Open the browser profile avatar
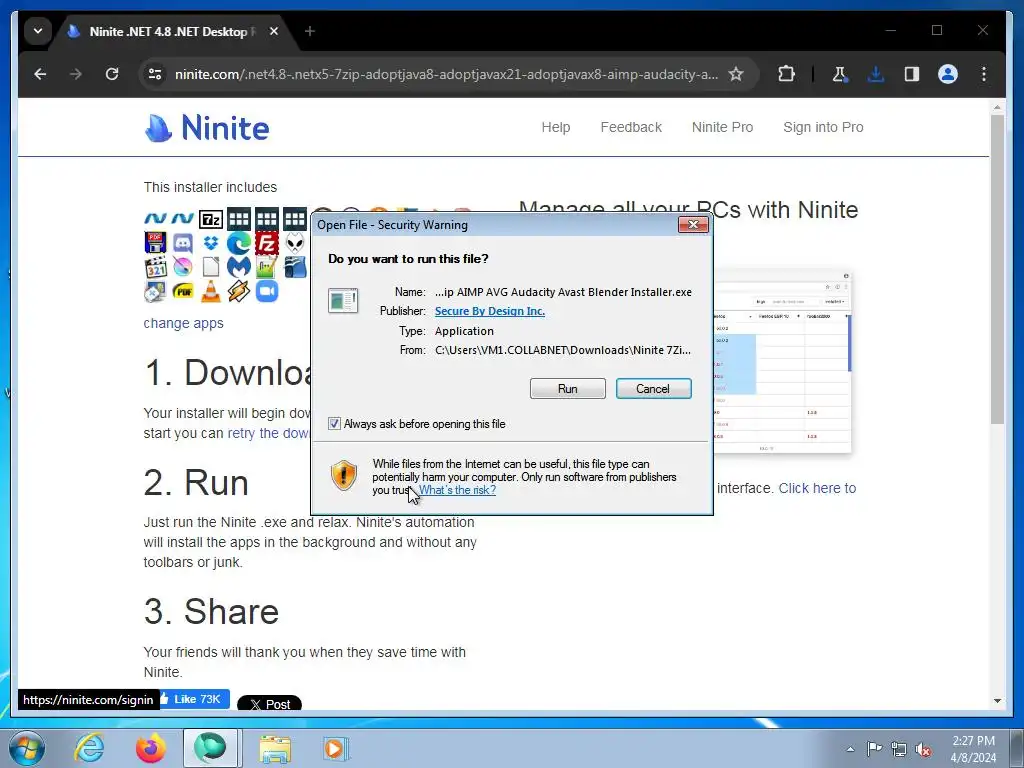 tap(948, 74)
